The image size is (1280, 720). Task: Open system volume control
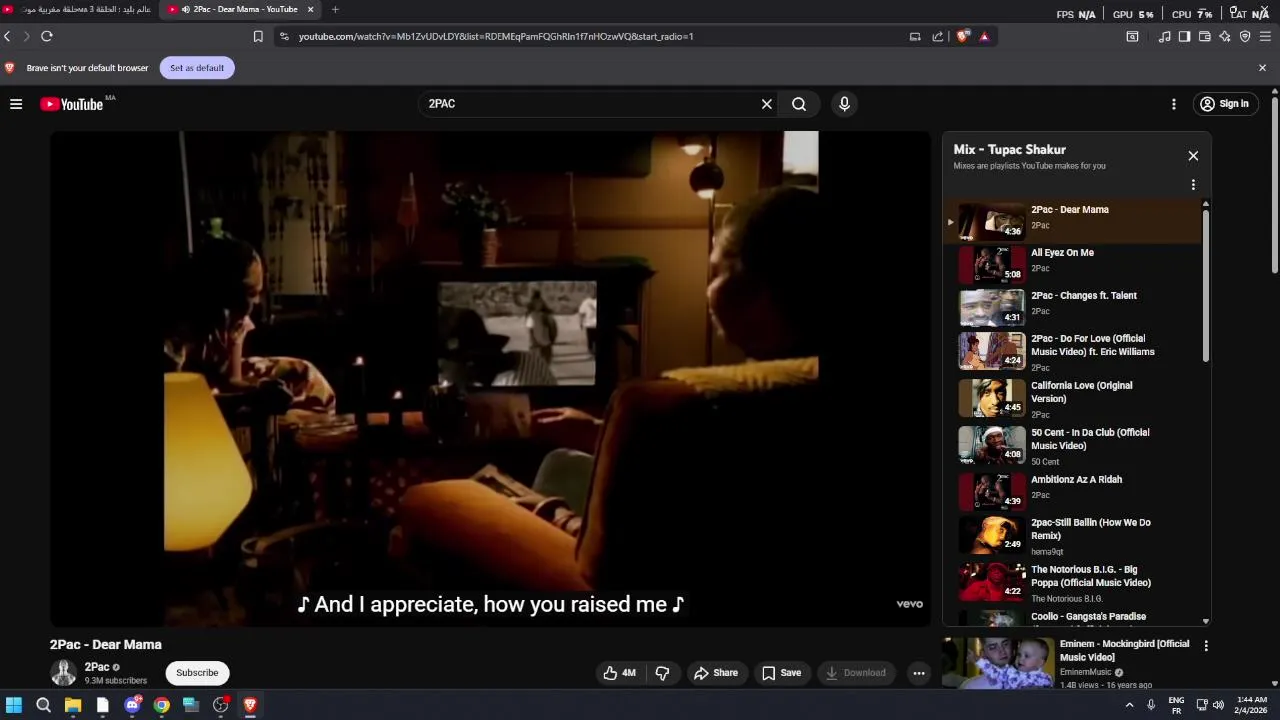[1218, 705]
